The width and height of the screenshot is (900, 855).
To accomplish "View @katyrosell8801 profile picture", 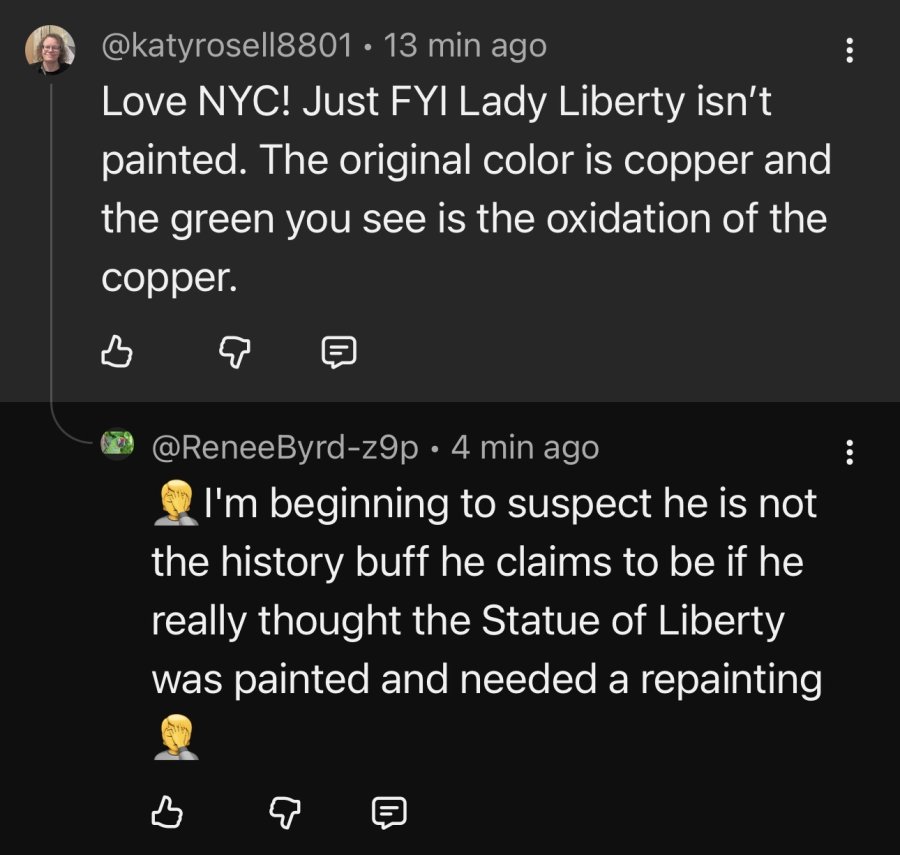I will tap(50, 50).
